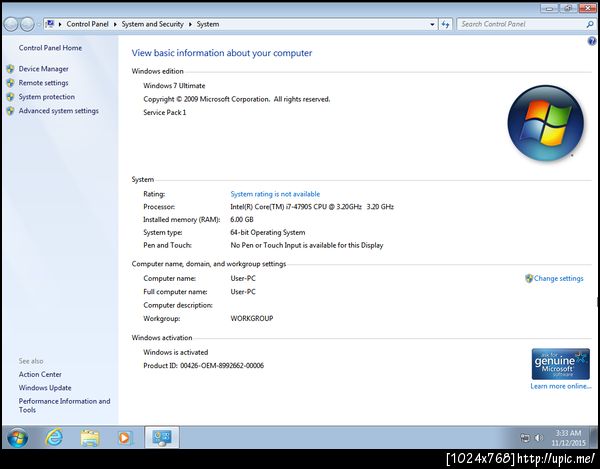Expand arrow after Control Panel breadcrumb
600x469 pixels.
(x=115, y=24)
